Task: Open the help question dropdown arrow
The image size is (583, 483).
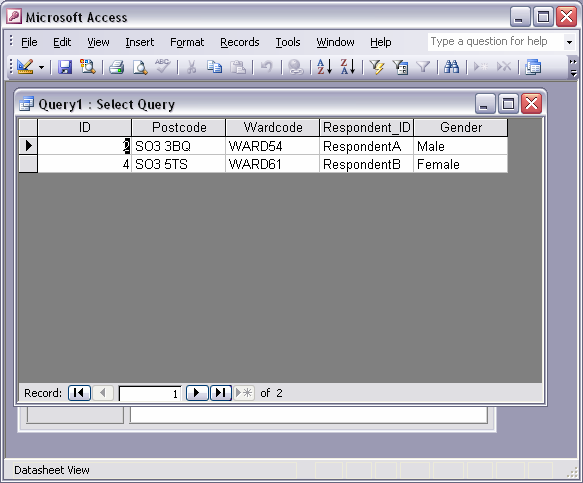Action: click(x=569, y=42)
